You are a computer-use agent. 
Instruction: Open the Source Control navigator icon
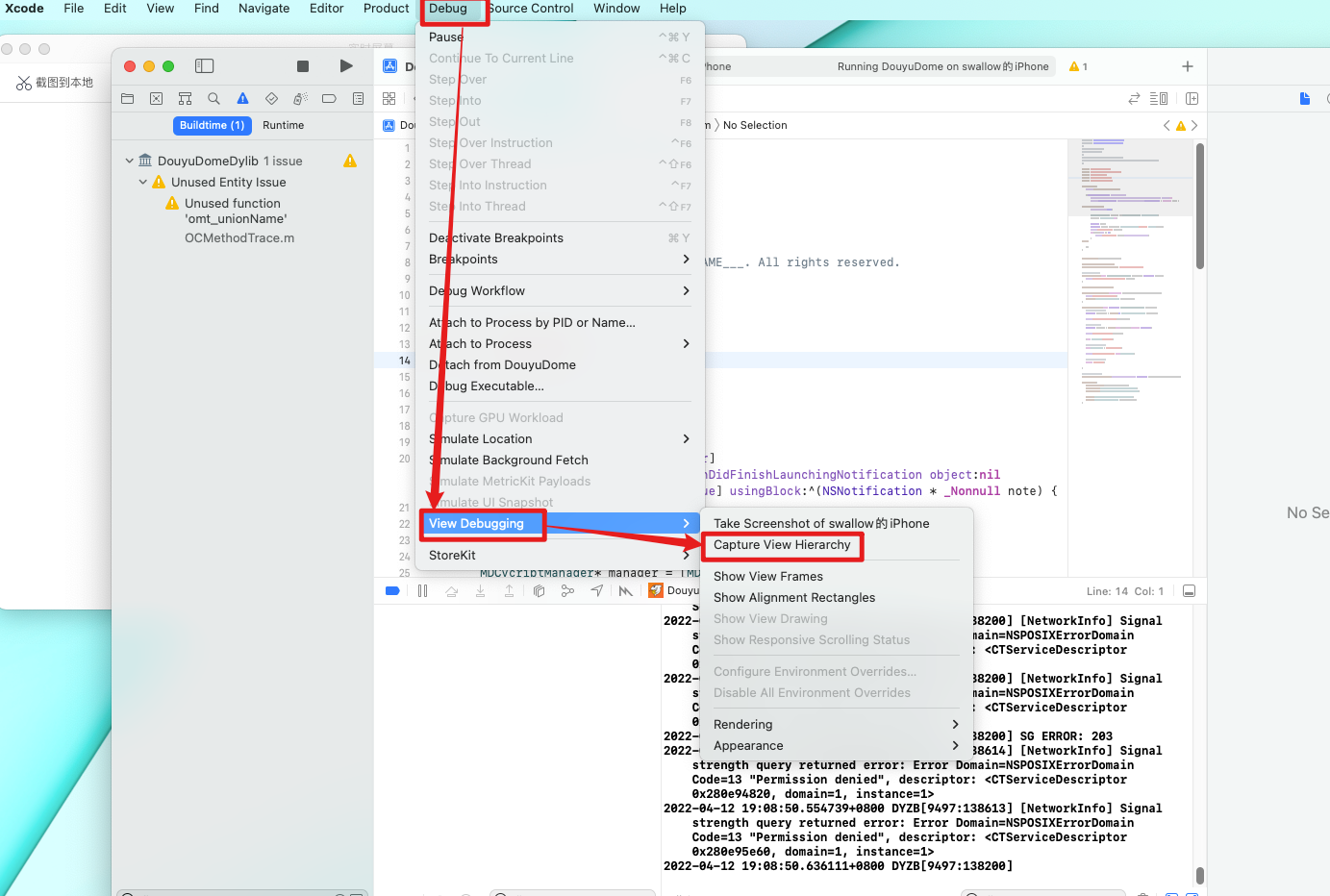(x=157, y=98)
